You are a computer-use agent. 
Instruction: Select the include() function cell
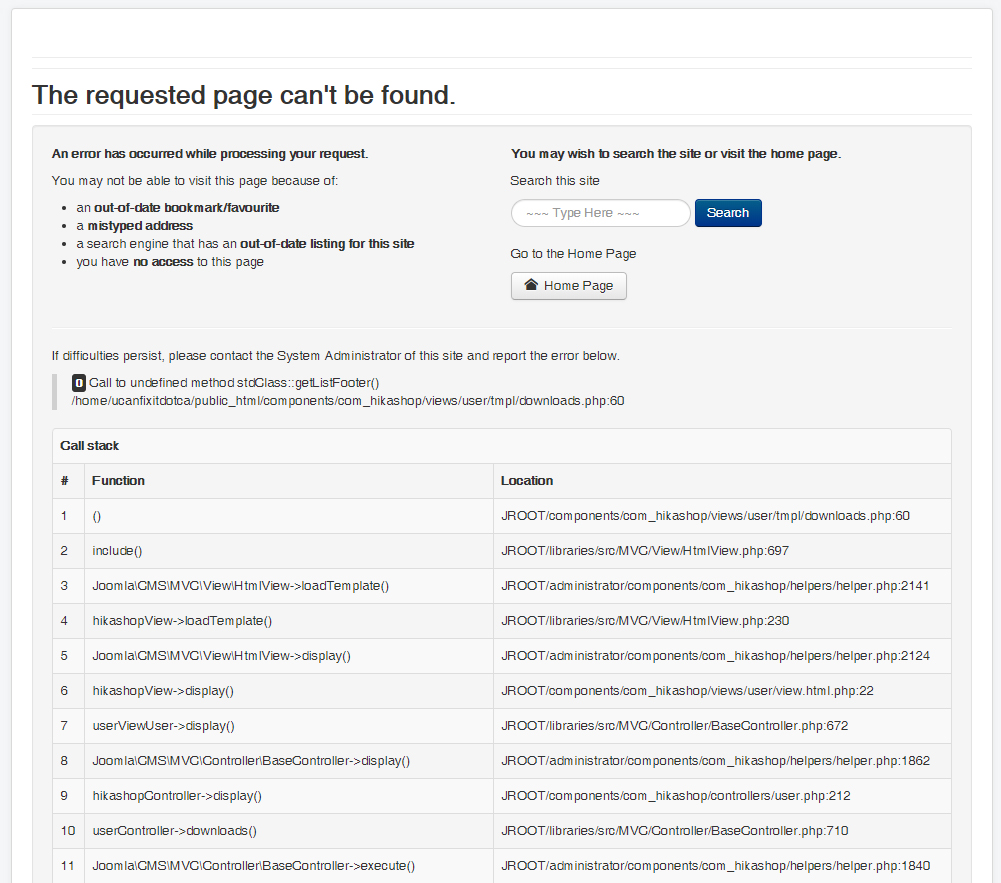point(117,551)
